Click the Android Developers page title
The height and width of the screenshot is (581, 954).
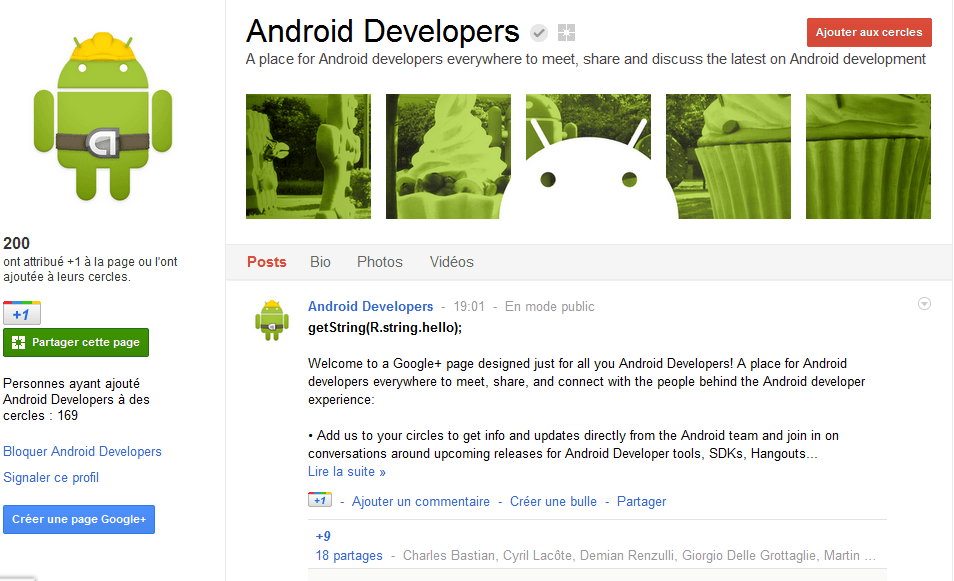(383, 31)
